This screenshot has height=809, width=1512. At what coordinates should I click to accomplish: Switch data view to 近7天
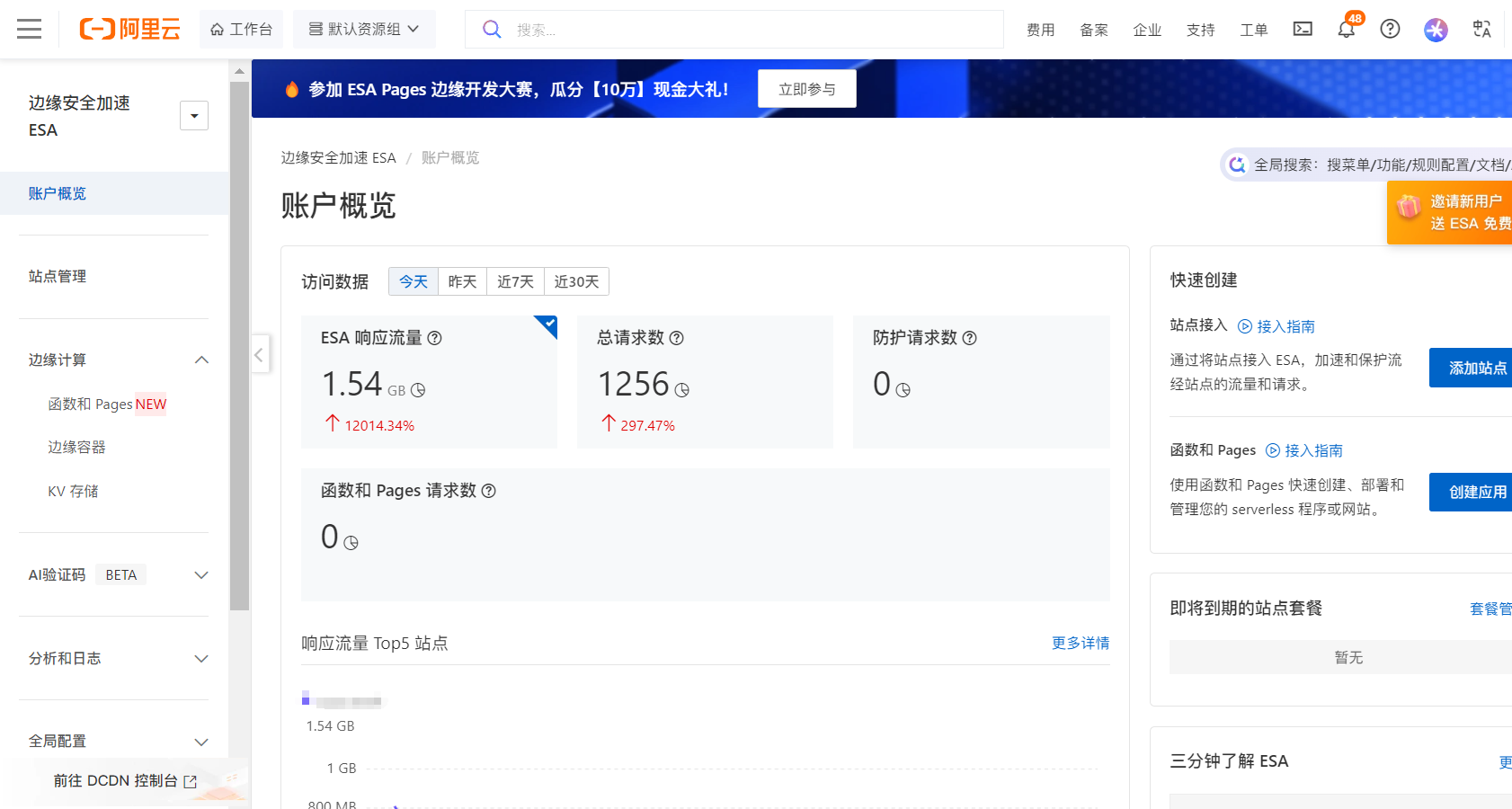click(515, 281)
